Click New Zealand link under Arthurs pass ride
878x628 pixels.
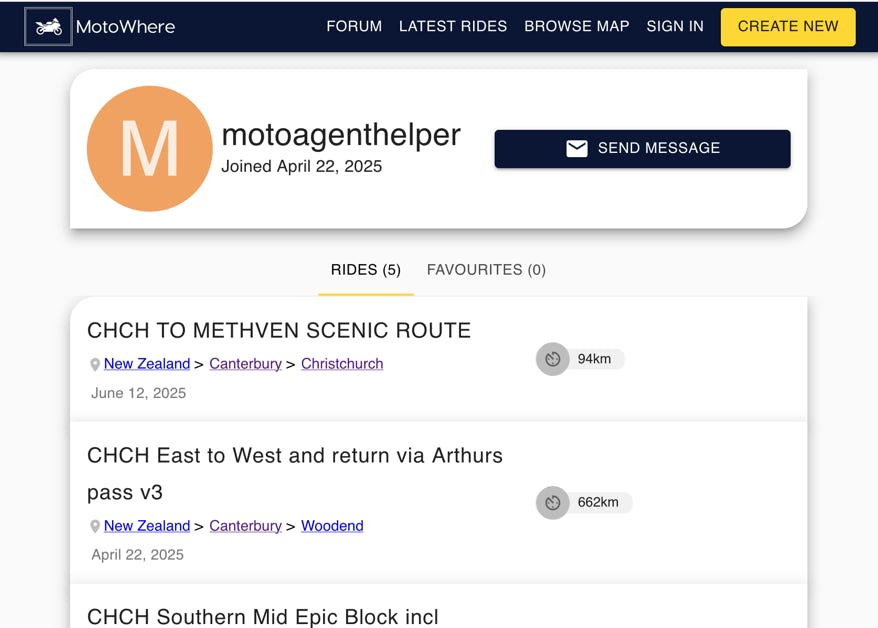147,526
